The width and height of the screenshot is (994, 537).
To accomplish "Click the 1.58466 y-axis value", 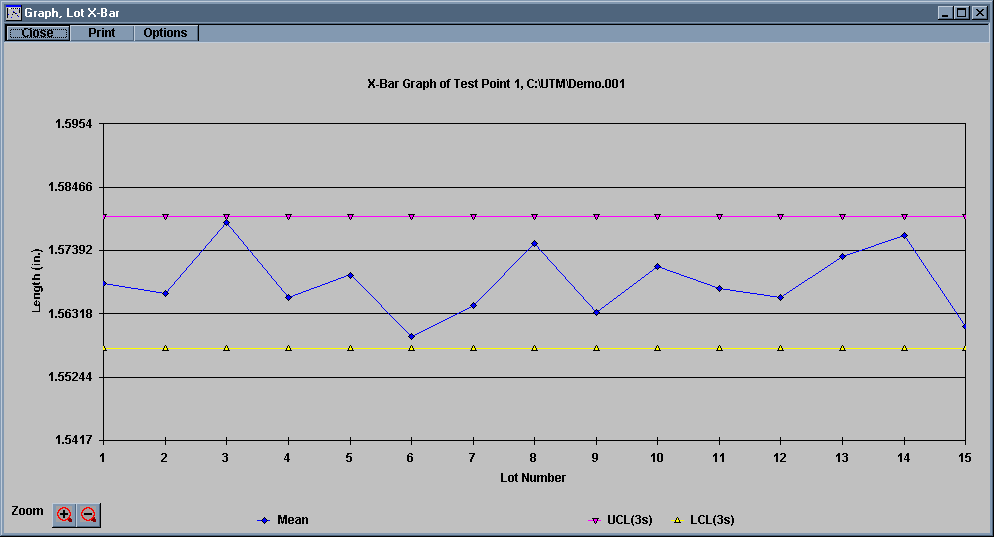I will (x=70, y=187).
